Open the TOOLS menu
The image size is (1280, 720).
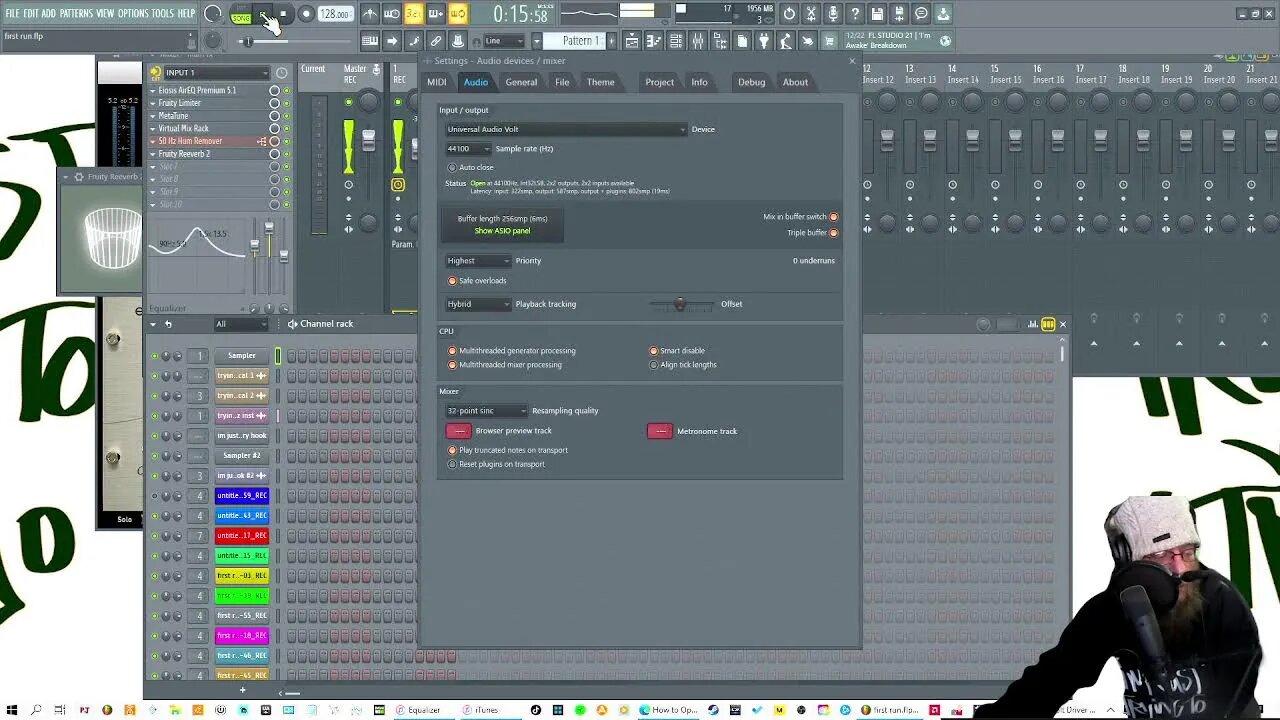tap(163, 13)
